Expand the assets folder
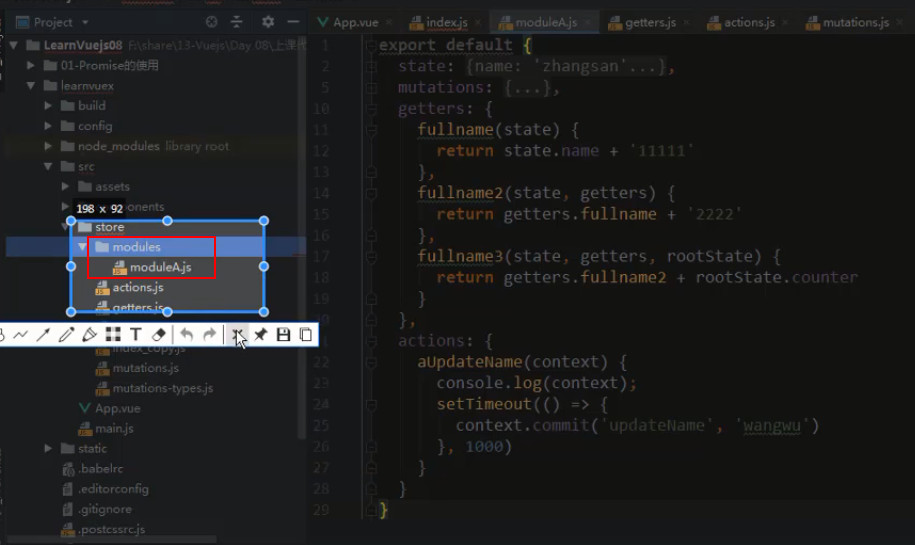 (x=65, y=187)
